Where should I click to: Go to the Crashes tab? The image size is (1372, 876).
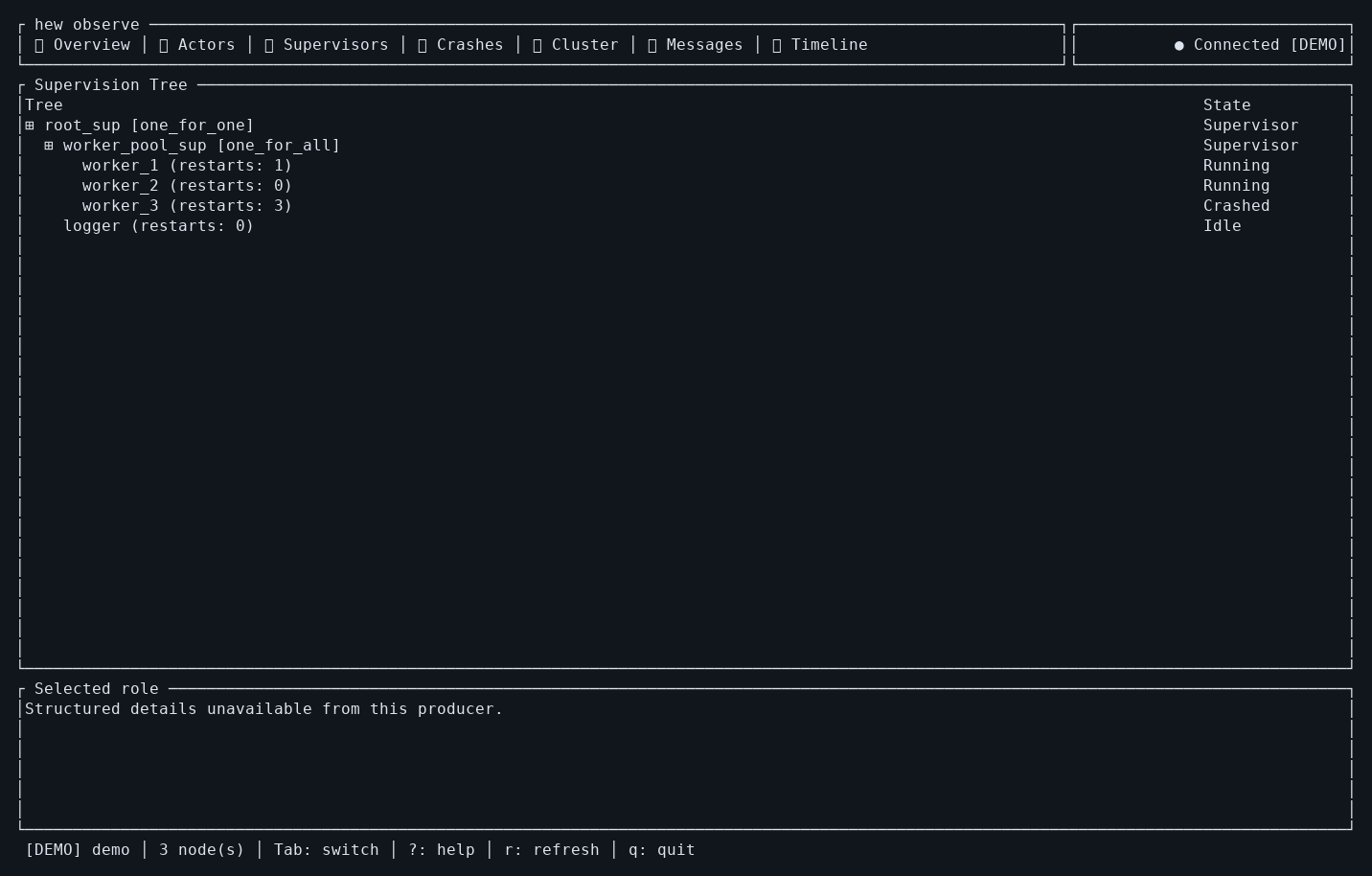(461, 45)
